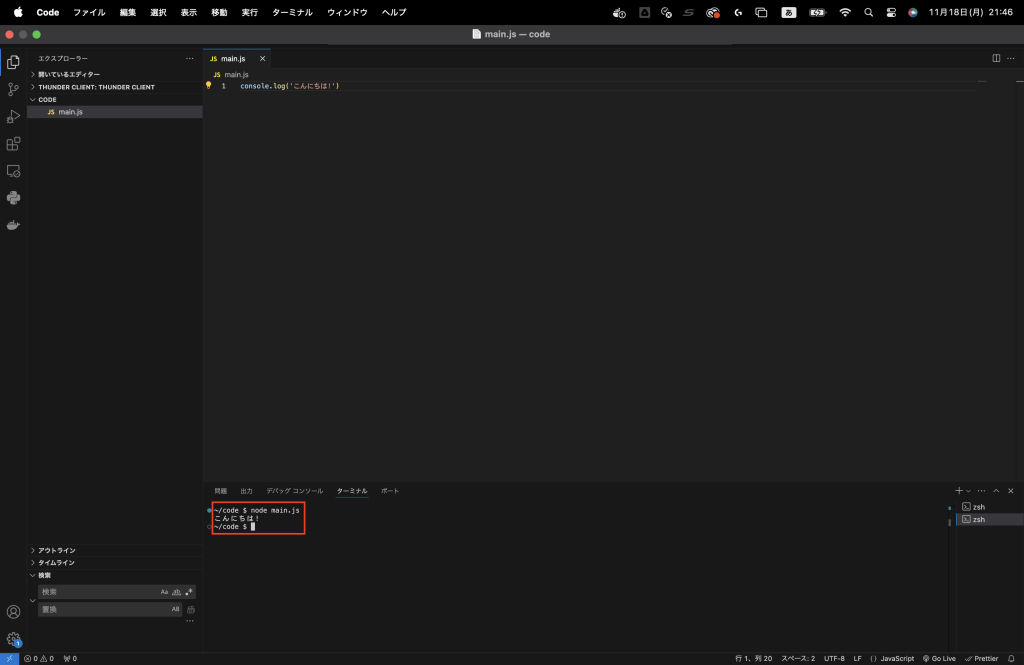Click the split editor icon
The width and height of the screenshot is (1024, 665).
point(996,58)
